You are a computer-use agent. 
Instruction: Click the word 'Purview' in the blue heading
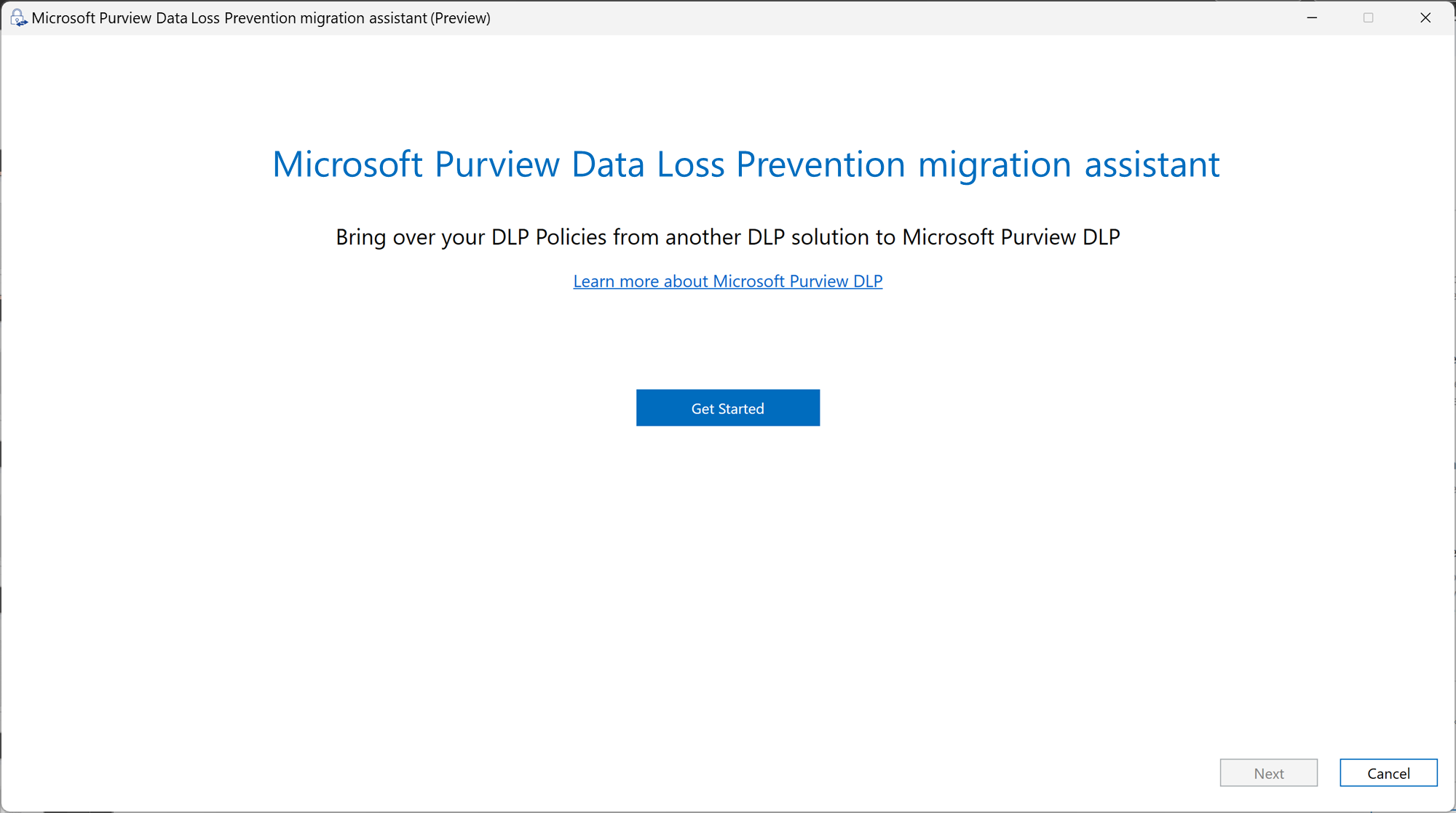click(496, 164)
